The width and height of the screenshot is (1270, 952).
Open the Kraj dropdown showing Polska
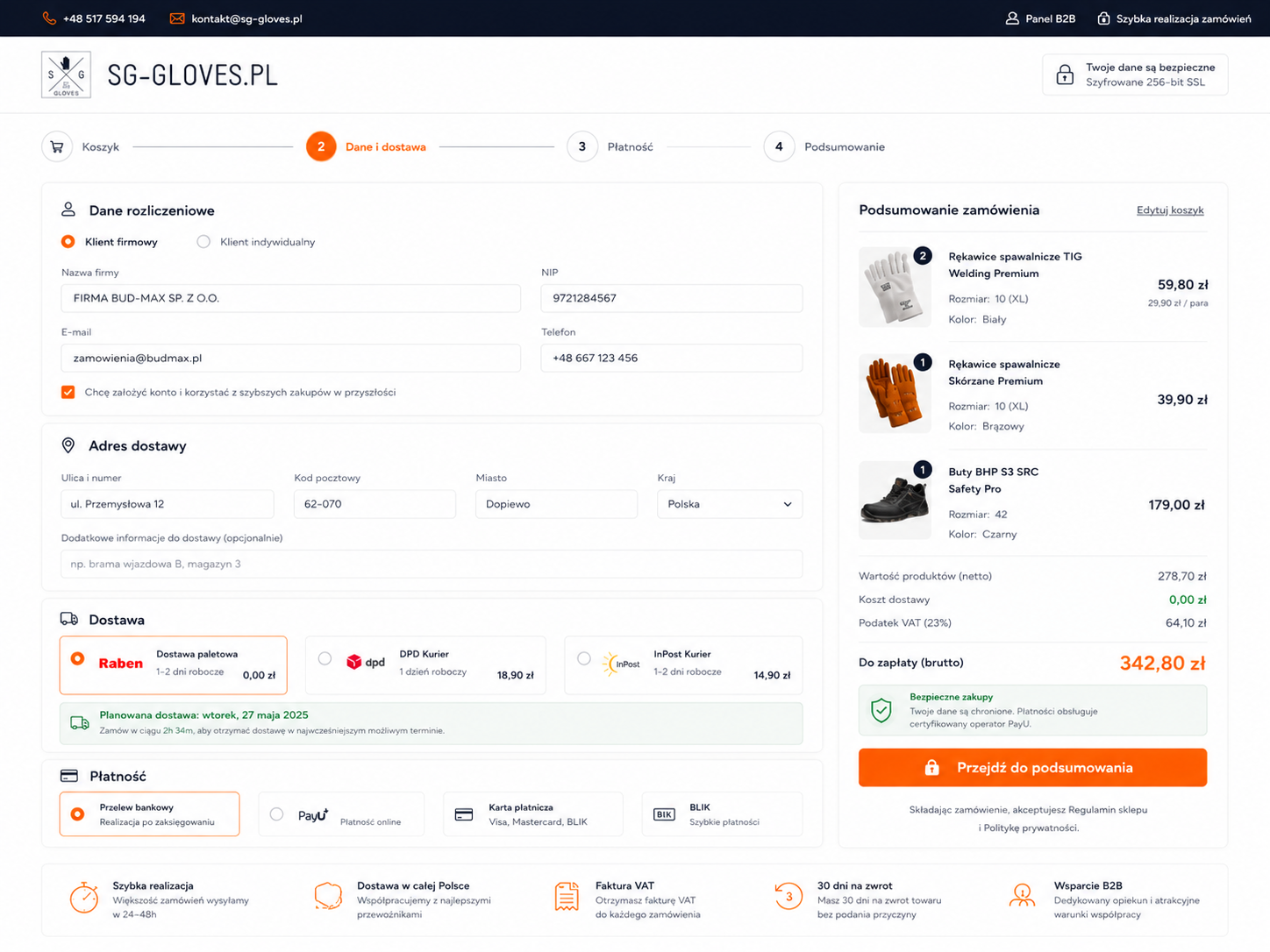coord(730,504)
